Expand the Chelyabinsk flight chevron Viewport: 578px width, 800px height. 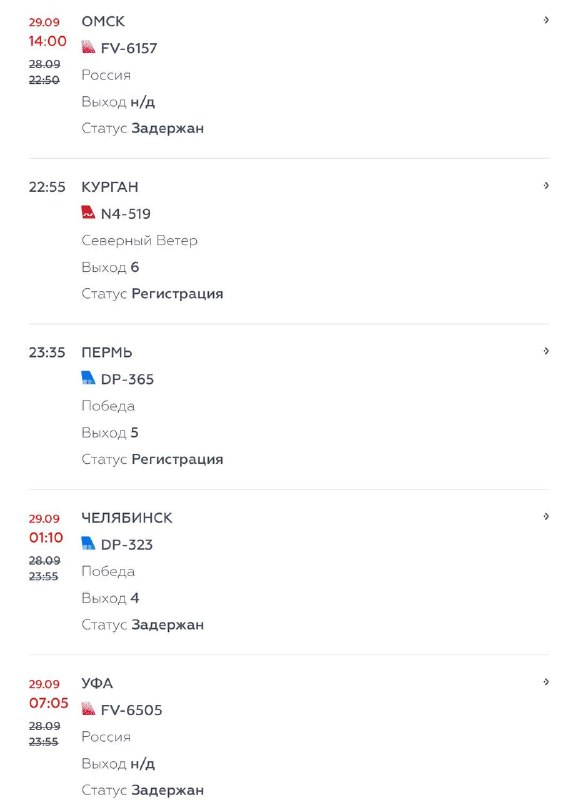pyautogui.click(x=546, y=516)
